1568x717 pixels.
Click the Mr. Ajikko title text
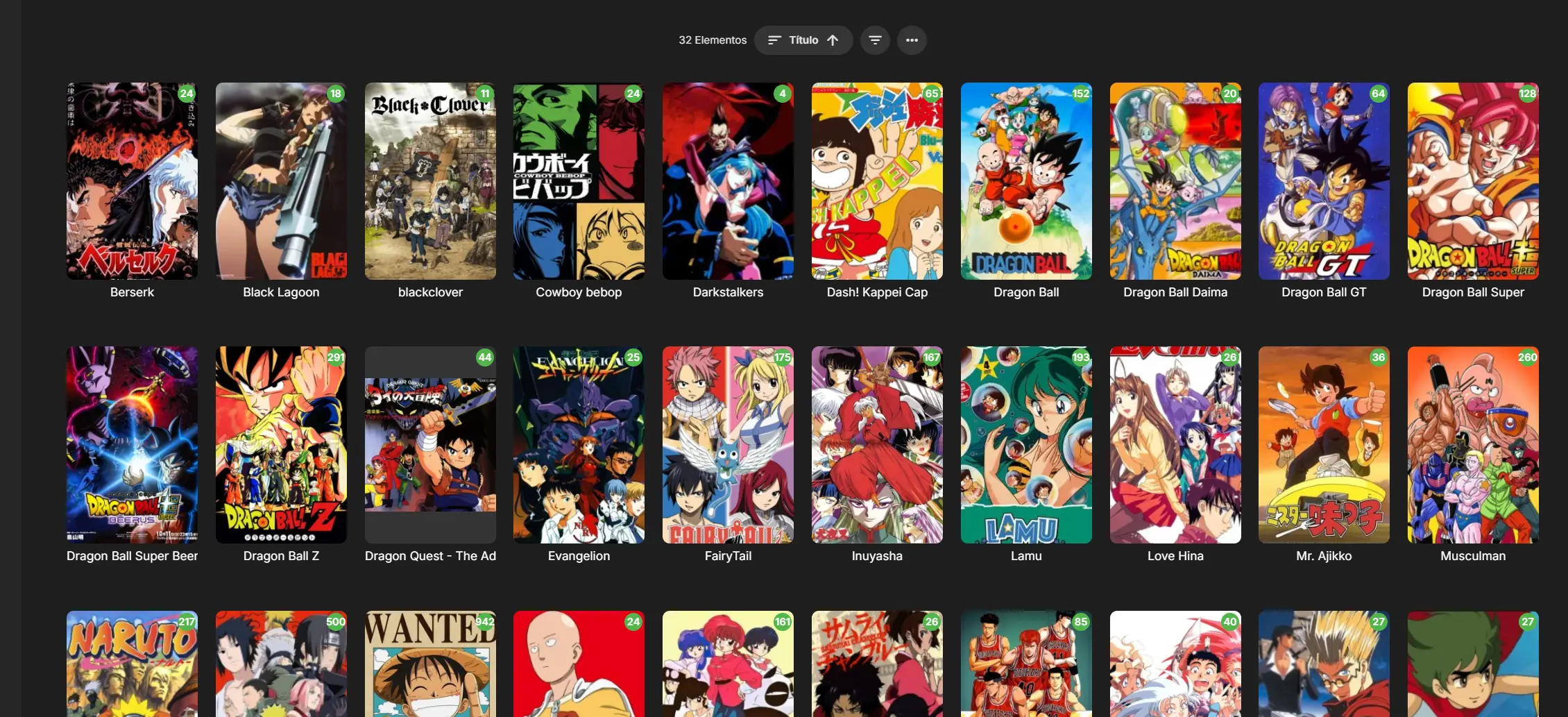[1324, 556]
